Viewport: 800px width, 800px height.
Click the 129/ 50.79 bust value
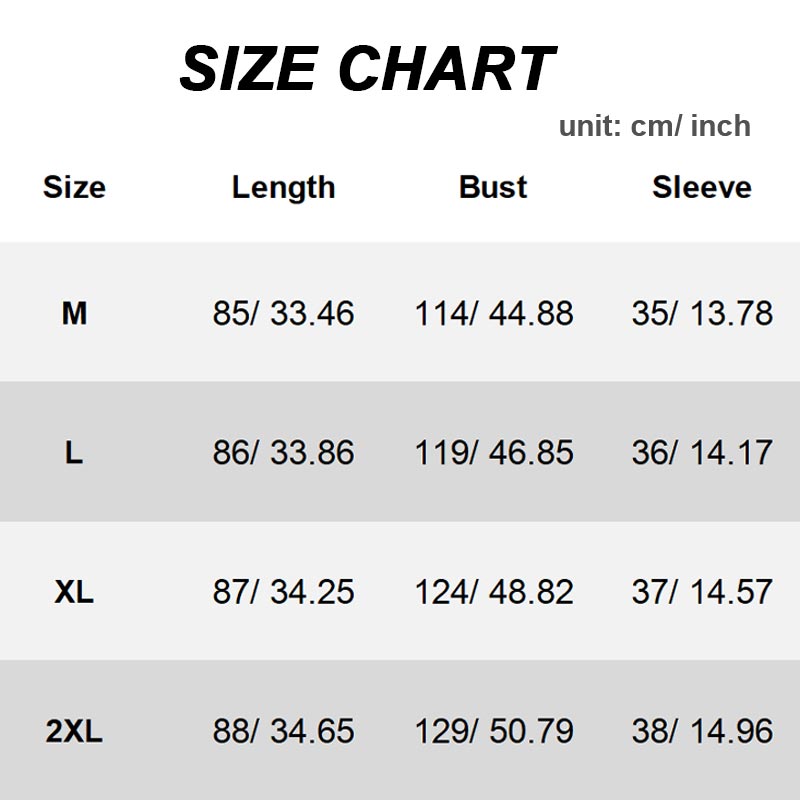(x=494, y=731)
